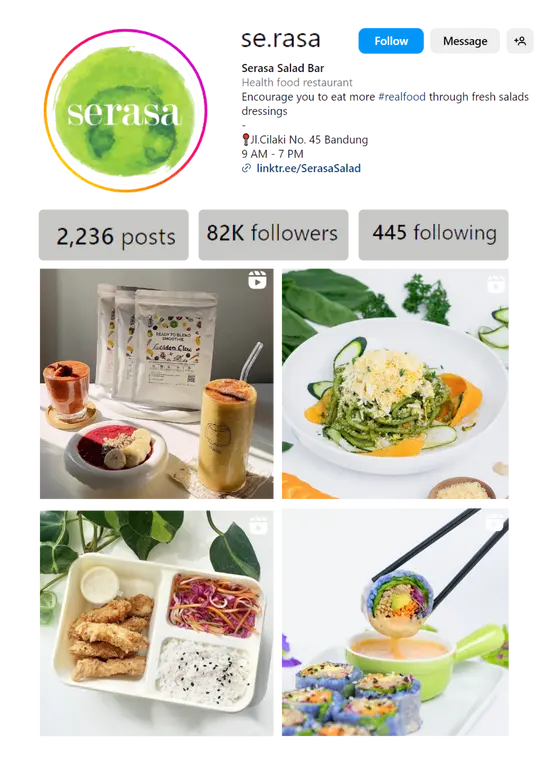The width and height of the screenshot is (545, 768).
Task: Click the blue Follow button
Action: pyautogui.click(x=391, y=41)
